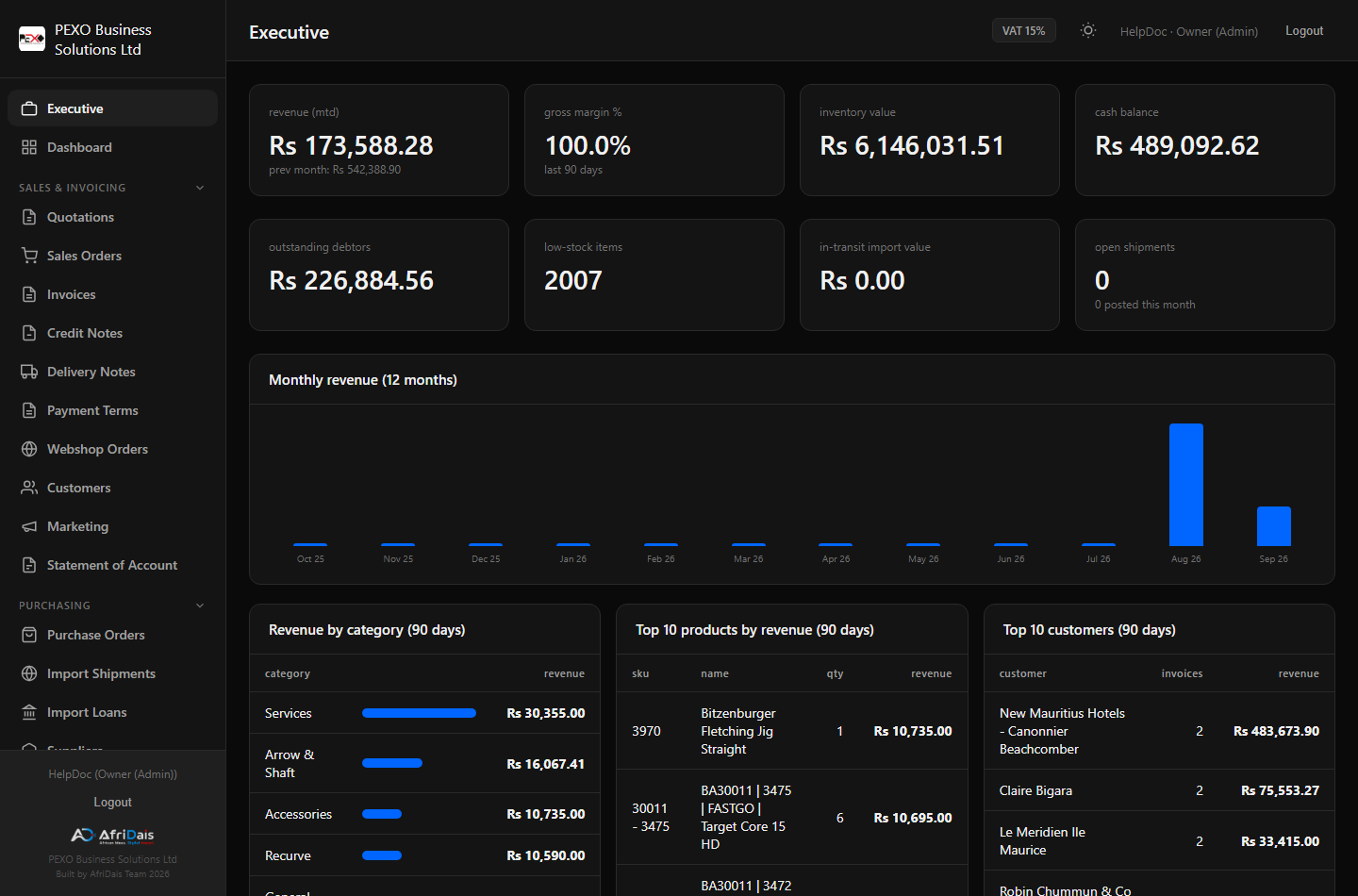Click New Mauritius Hotels customer name
Image resolution: width=1358 pixels, height=896 pixels.
[x=1062, y=731]
